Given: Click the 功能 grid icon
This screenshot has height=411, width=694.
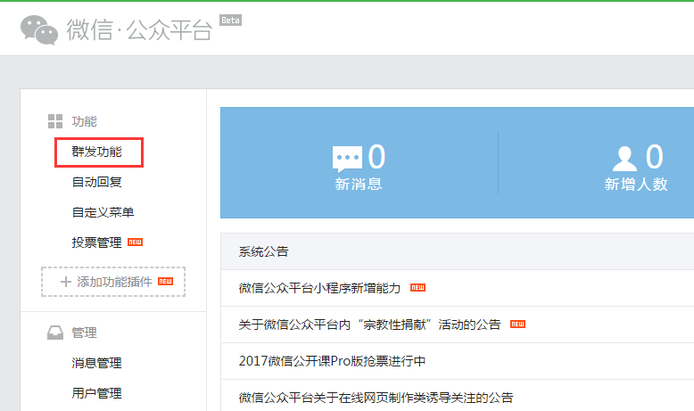Looking at the screenshot, I should (x=55, y=121).
